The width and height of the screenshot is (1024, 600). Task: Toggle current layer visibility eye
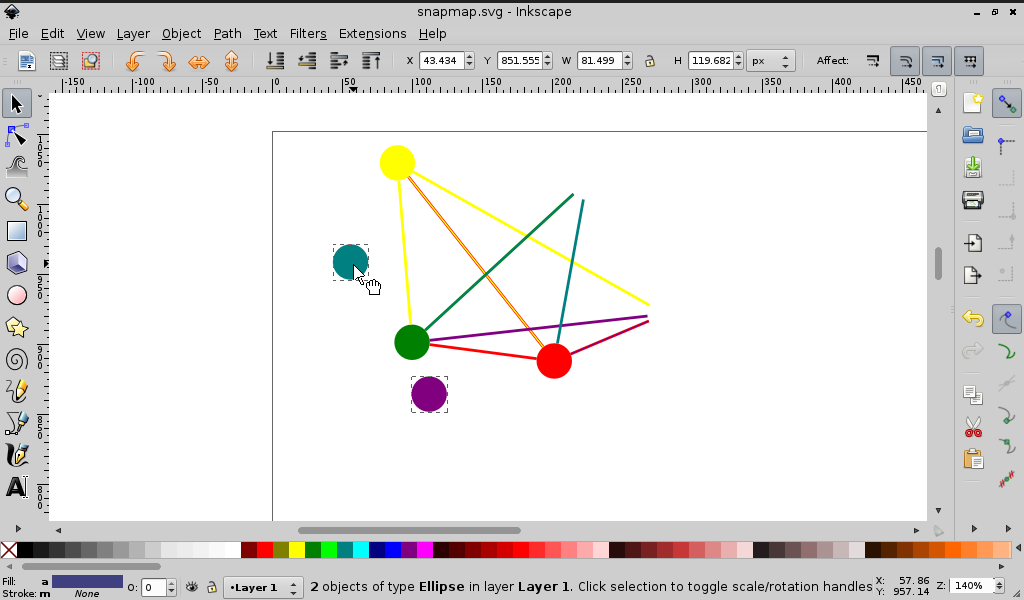click(x=191, y=588)
